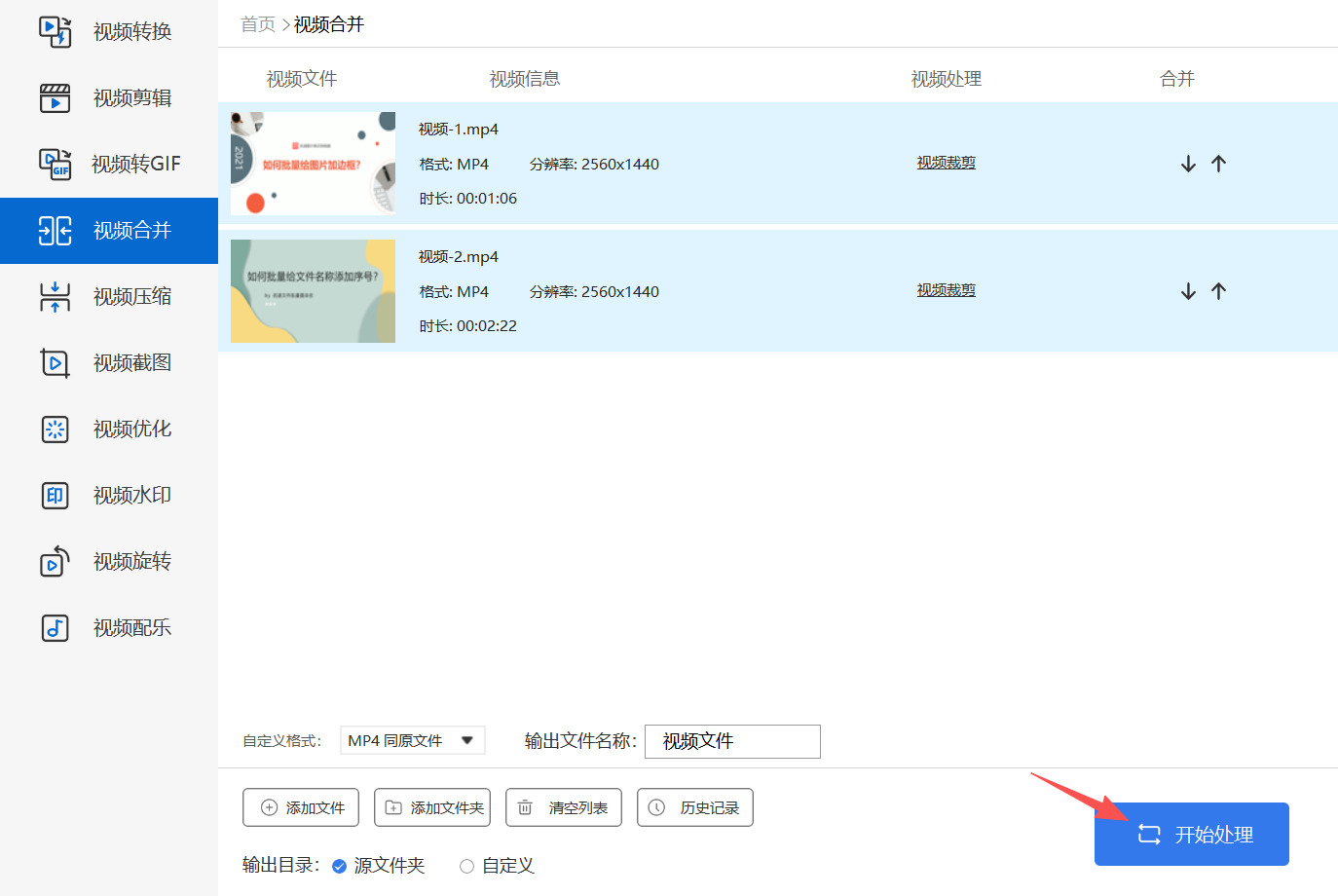Open the 视频优化 sidebar label
Viewport: 1338px width, 896px height.
[132, 429]
